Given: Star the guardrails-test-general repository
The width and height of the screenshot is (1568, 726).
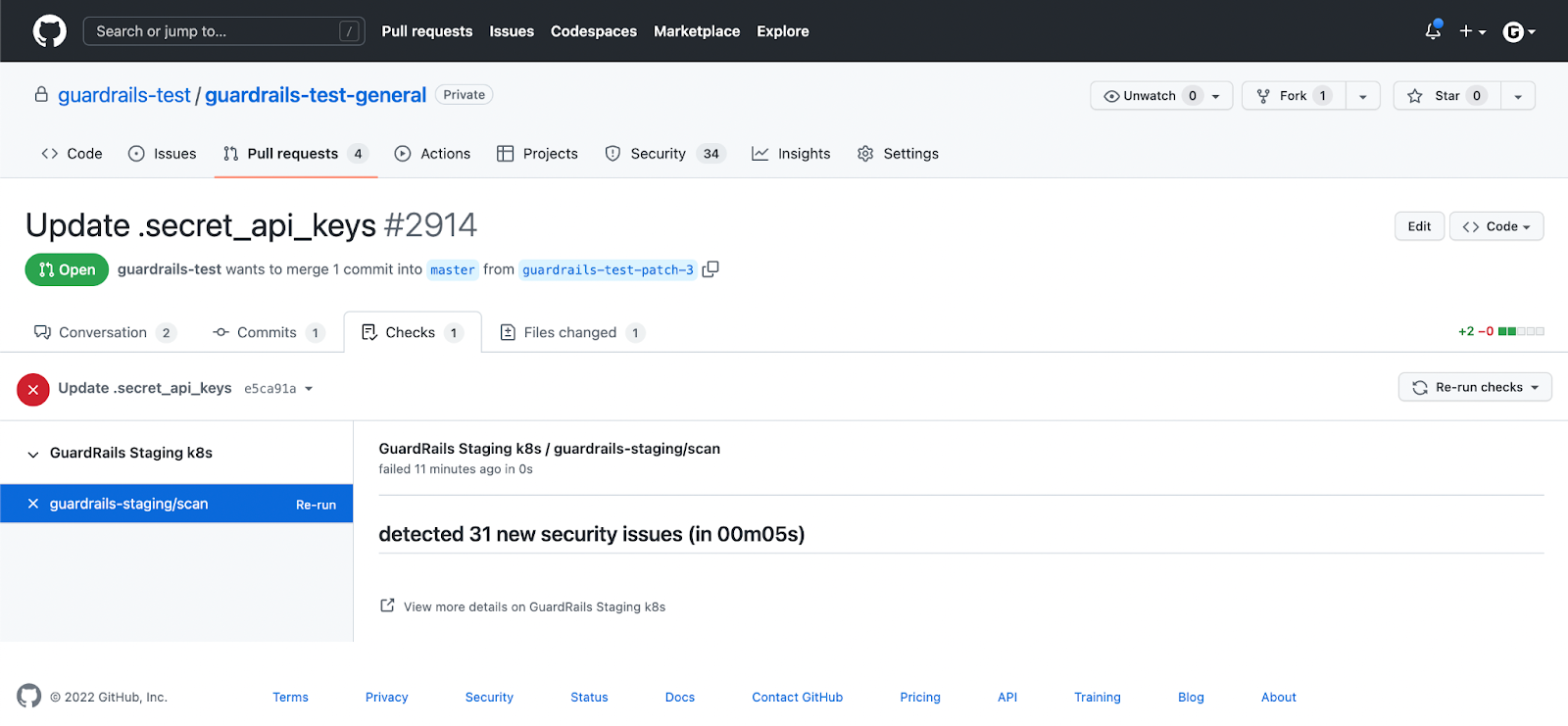Looking at the screenshot, I should 1446,96.
